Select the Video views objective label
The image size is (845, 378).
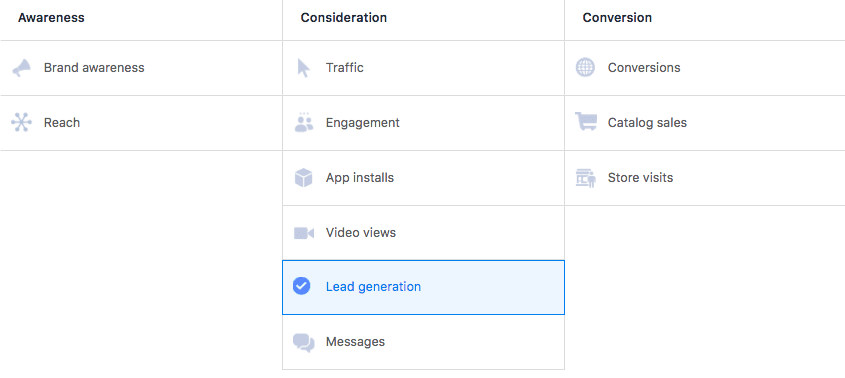click(x=361, y=233)
